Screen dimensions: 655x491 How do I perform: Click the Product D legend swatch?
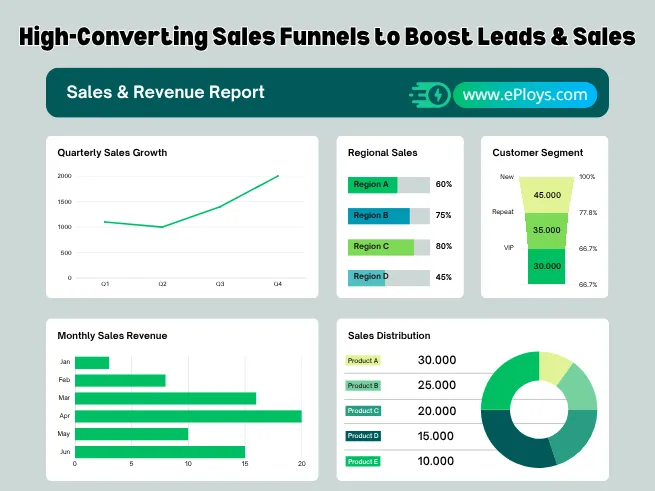[x=363, y=436]
